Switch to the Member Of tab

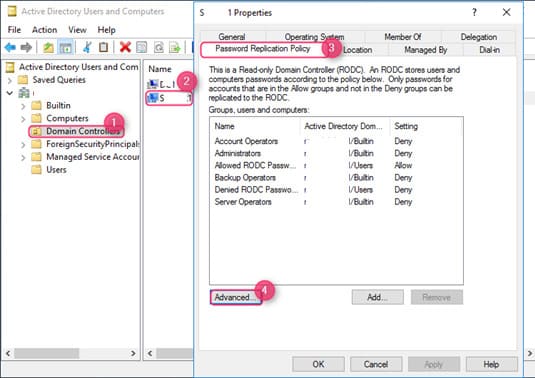pos(403,37)
